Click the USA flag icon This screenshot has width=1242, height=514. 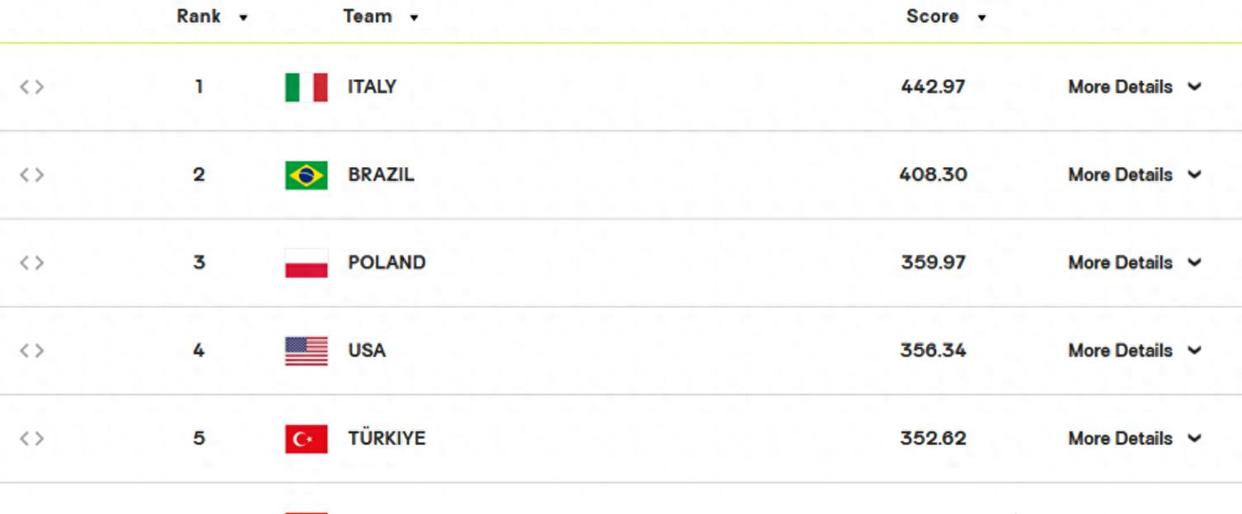tap(306, 351)
